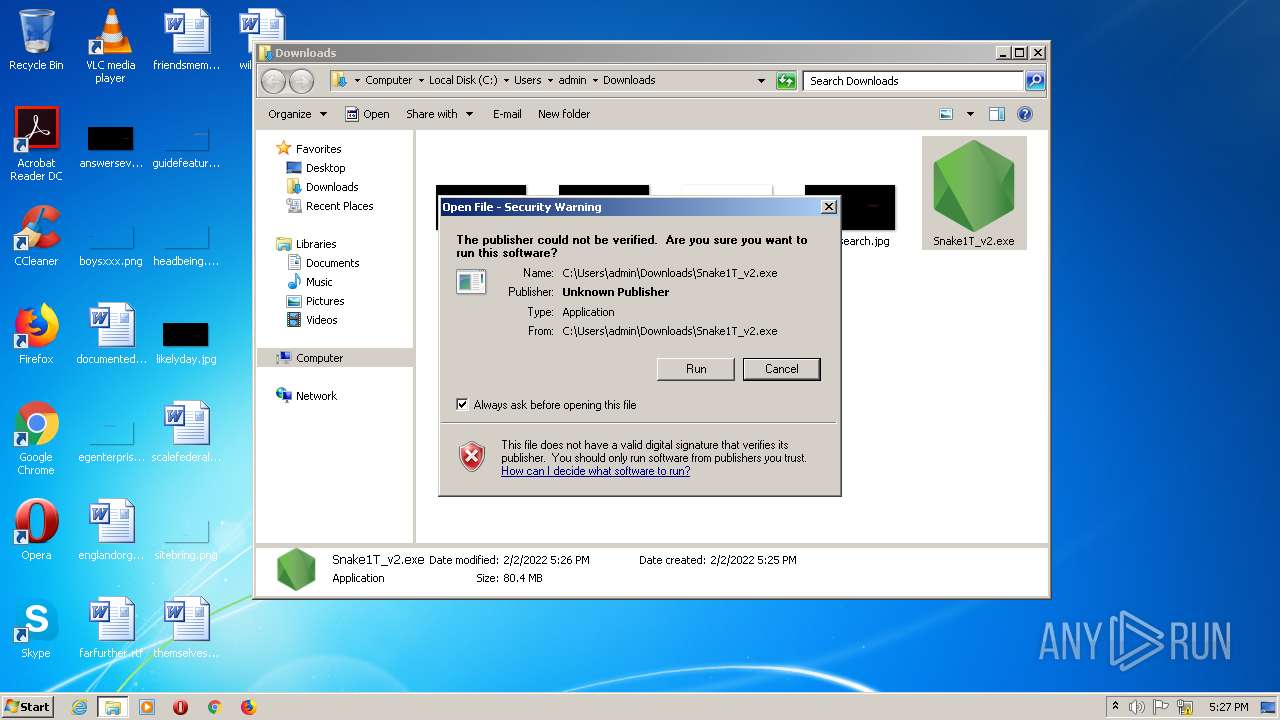Select the themselves document on desktop
Screen dimensions: 1280x720
pyautogui.click(x=185, y=628)
